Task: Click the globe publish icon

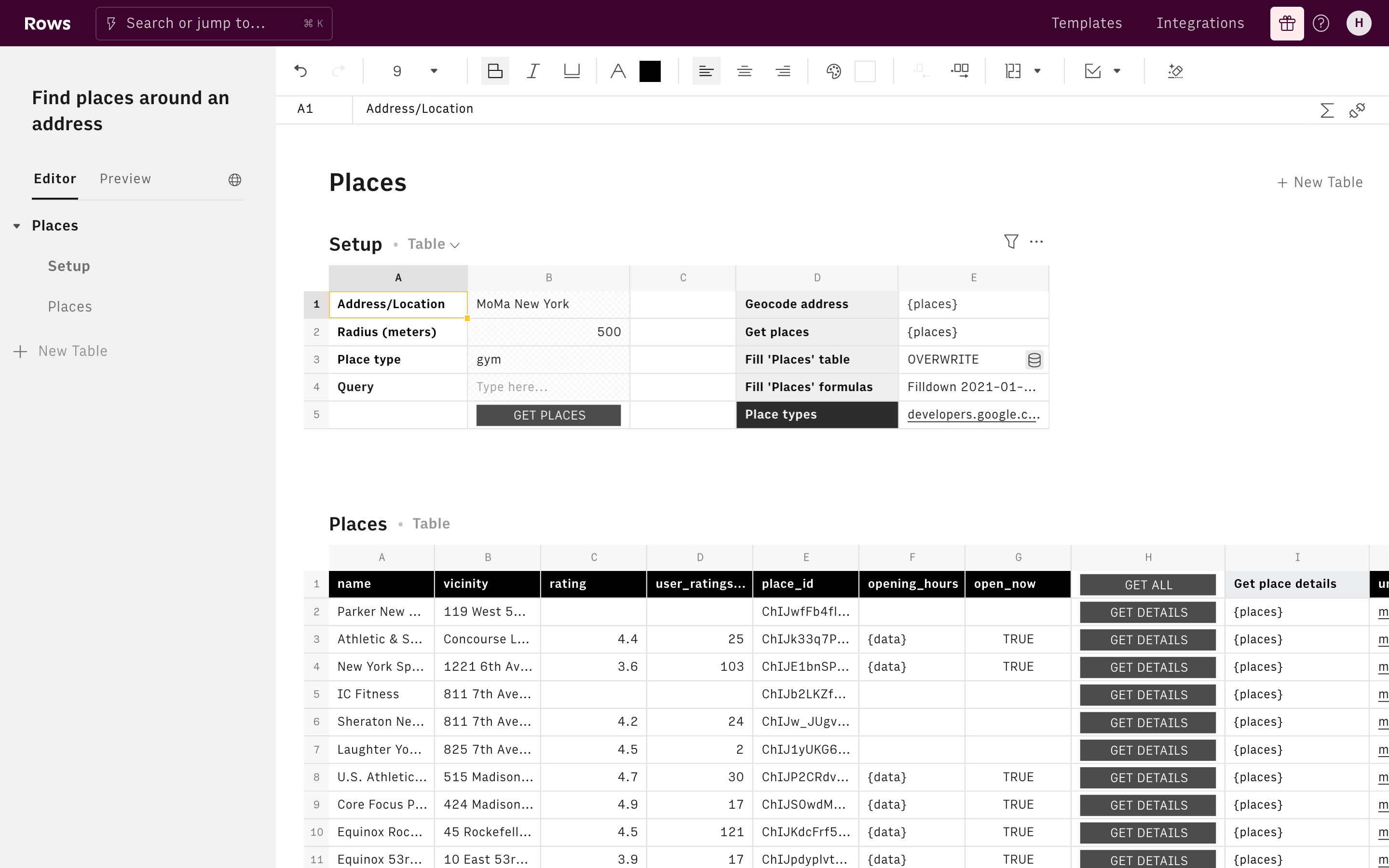Action: 235,180
